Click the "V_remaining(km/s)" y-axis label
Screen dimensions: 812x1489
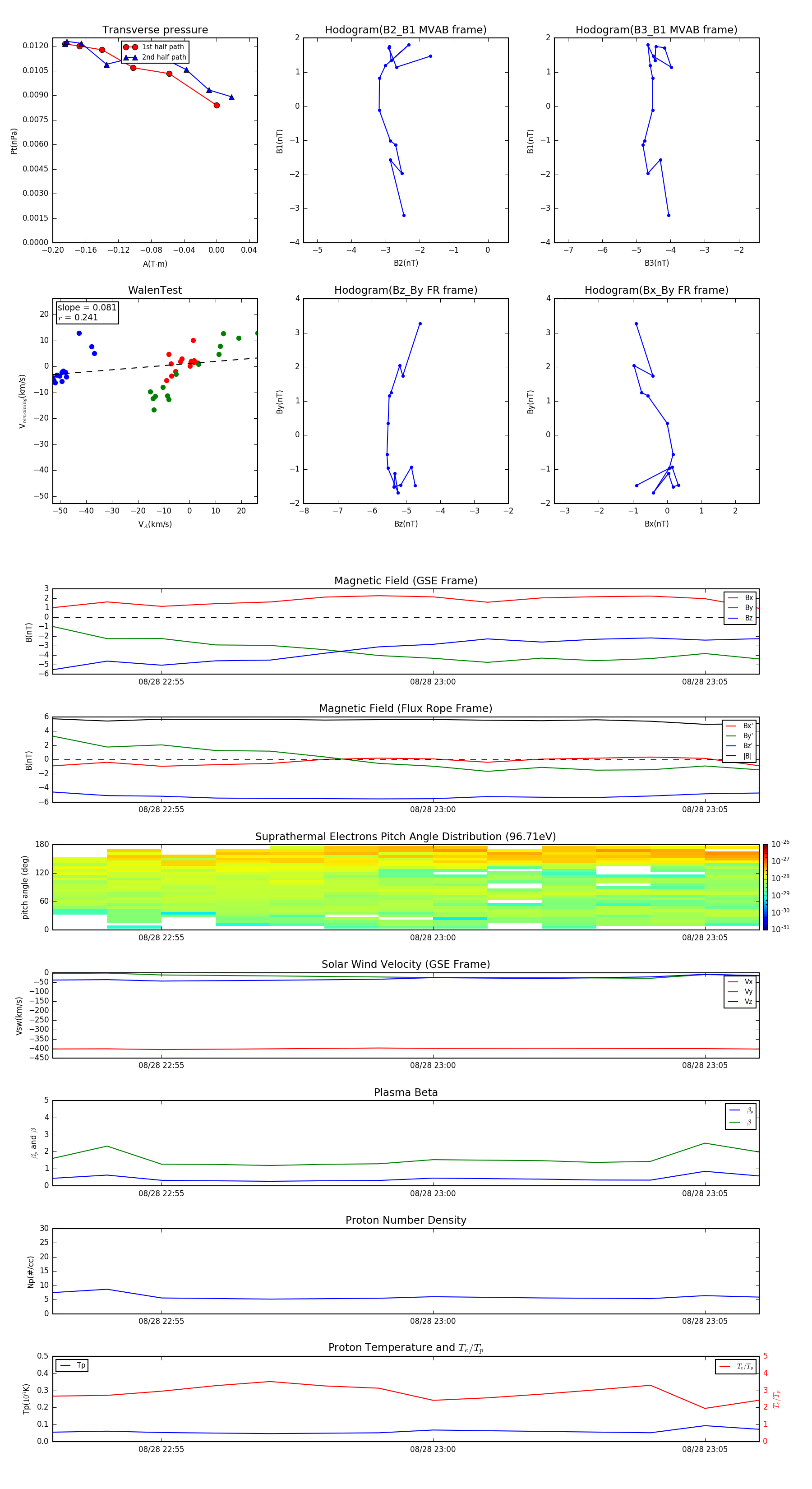tap(22, 401)
